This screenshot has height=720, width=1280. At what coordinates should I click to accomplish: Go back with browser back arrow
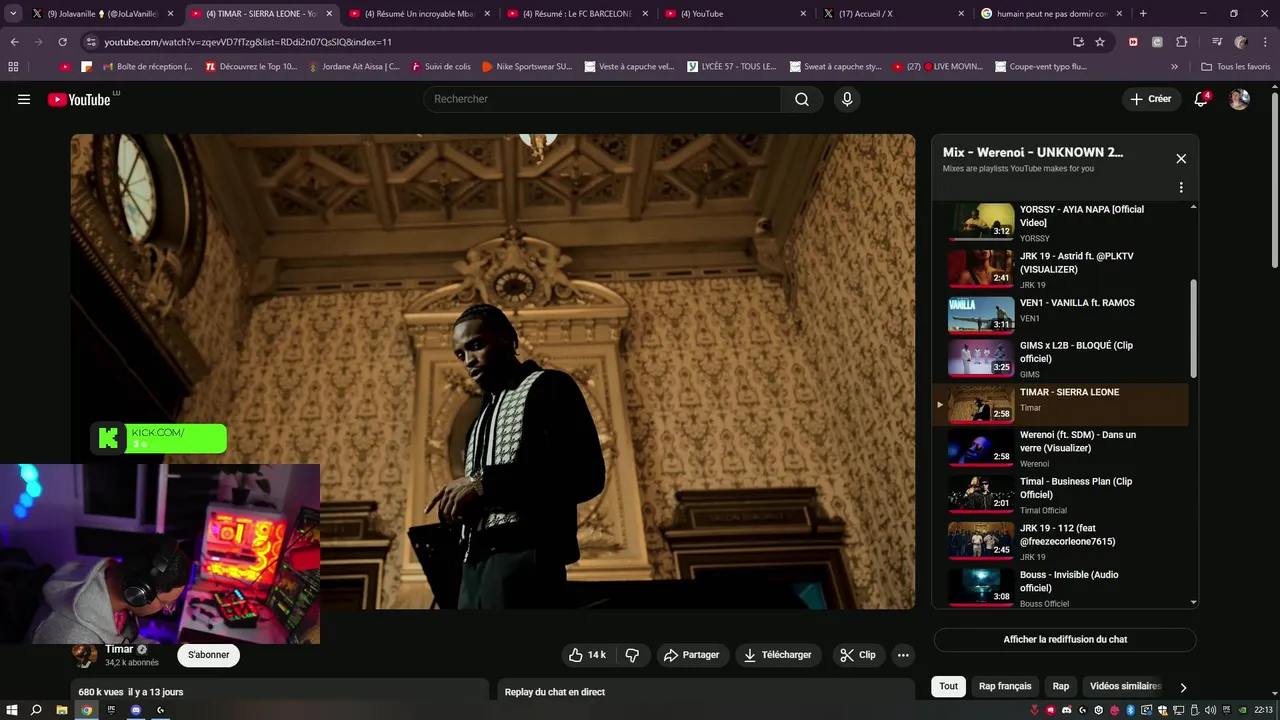tap(14, 42)
